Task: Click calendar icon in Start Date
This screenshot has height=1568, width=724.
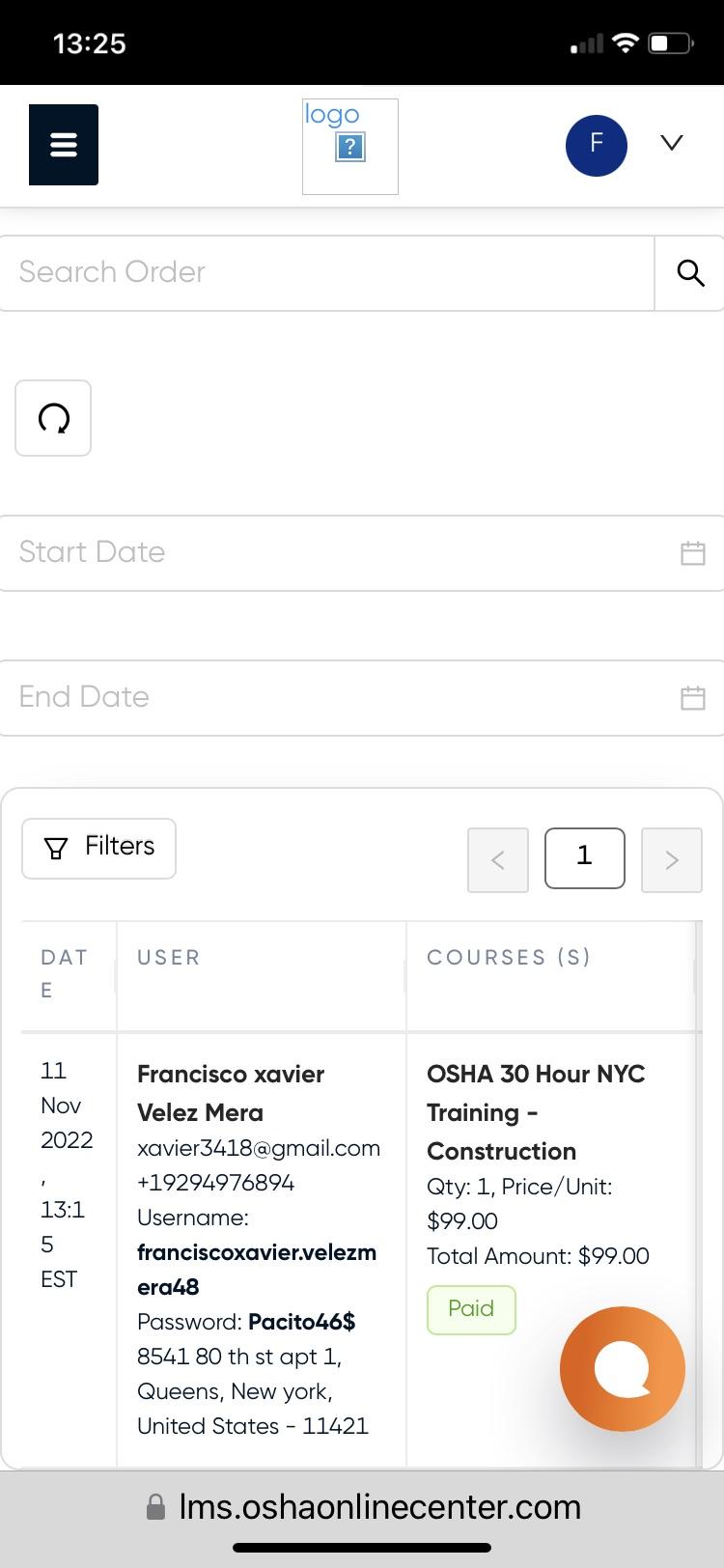Action: click(693, 553)
